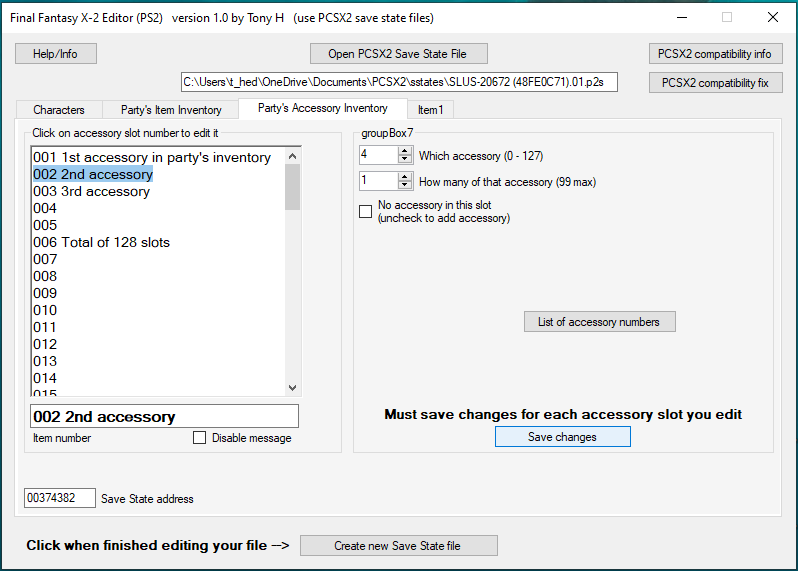Select slot '010' in accessory list

coord(45,311)
